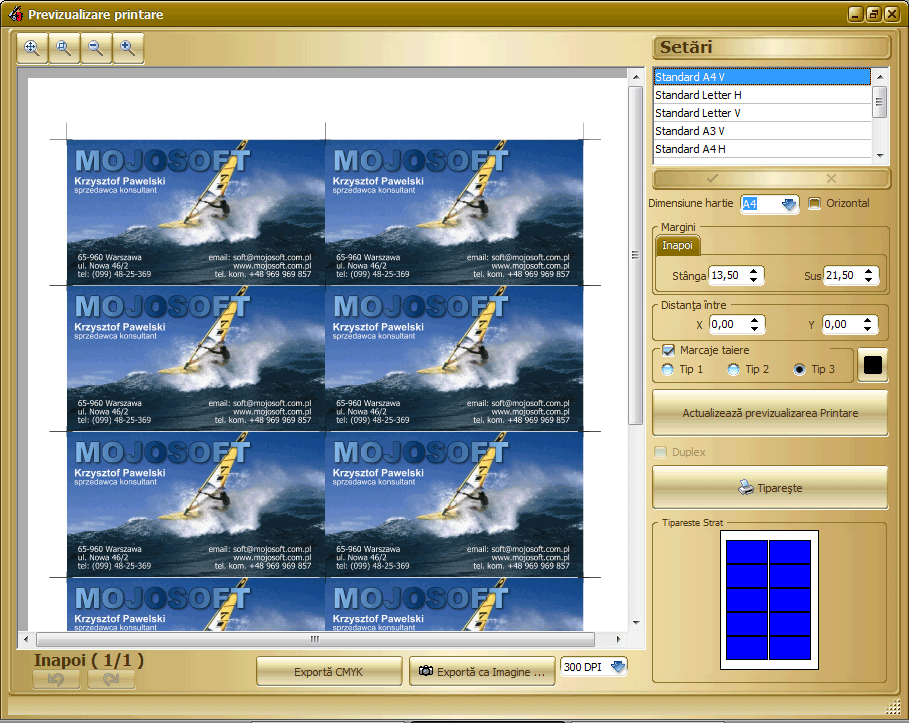Increase the Sus margin value
909x723 pixels.
[x=868, y=271]
